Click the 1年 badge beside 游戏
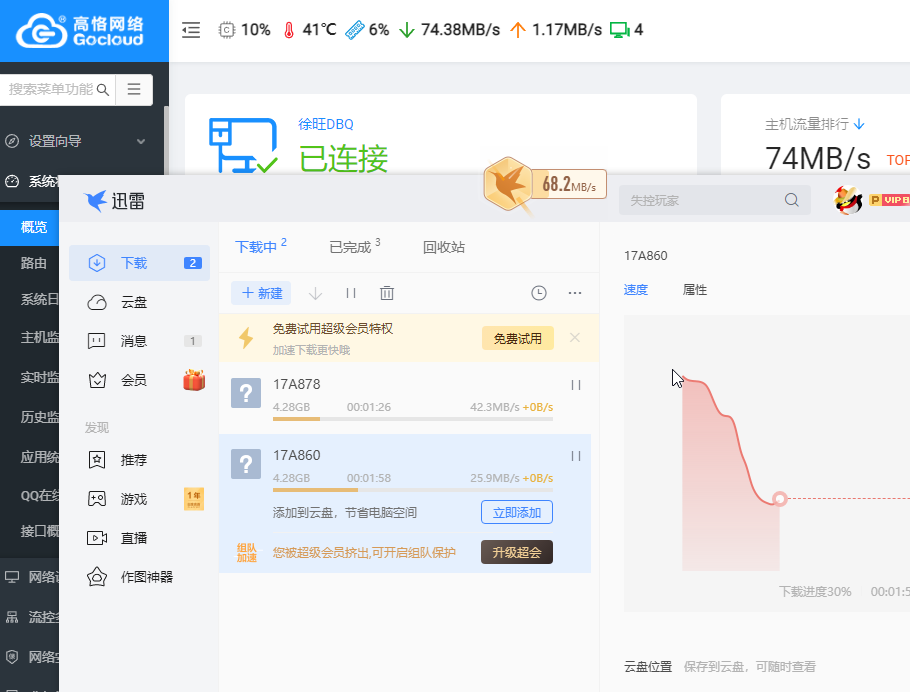This screenshot has height=692, width=910. [x=194, y=499]
